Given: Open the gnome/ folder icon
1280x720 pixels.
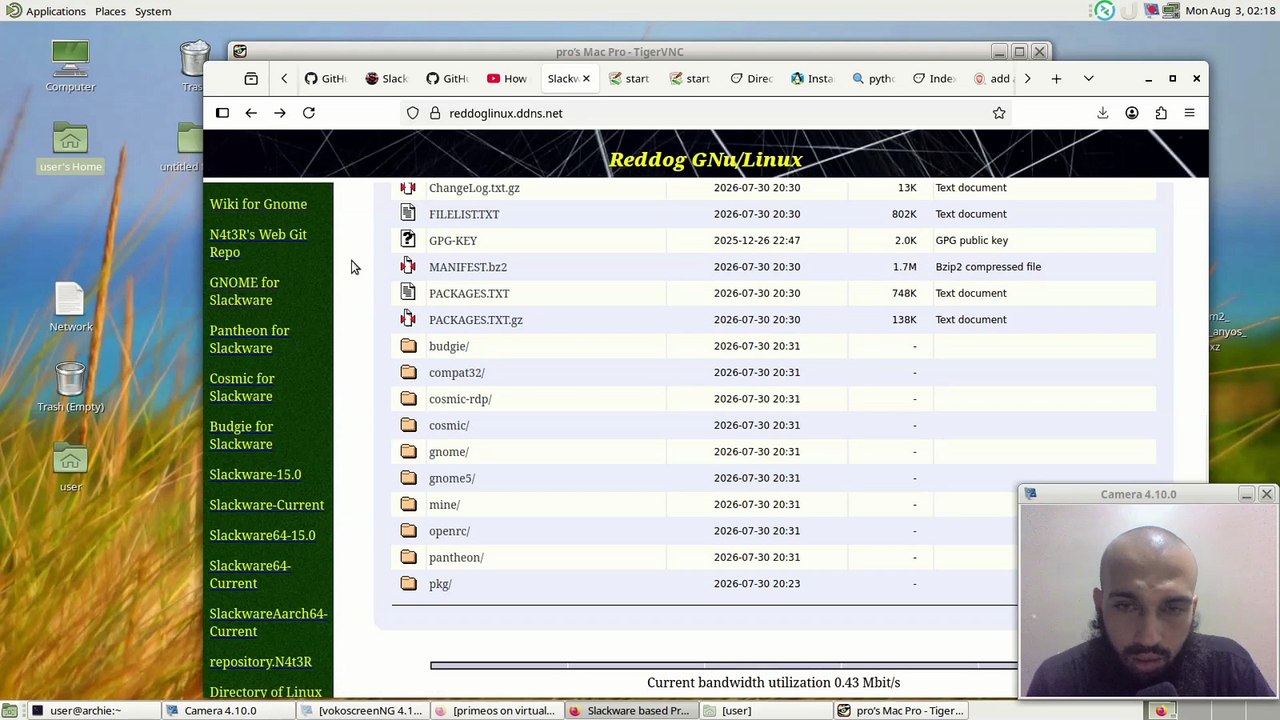Looking at the screenshot, I should click(408, 451).
